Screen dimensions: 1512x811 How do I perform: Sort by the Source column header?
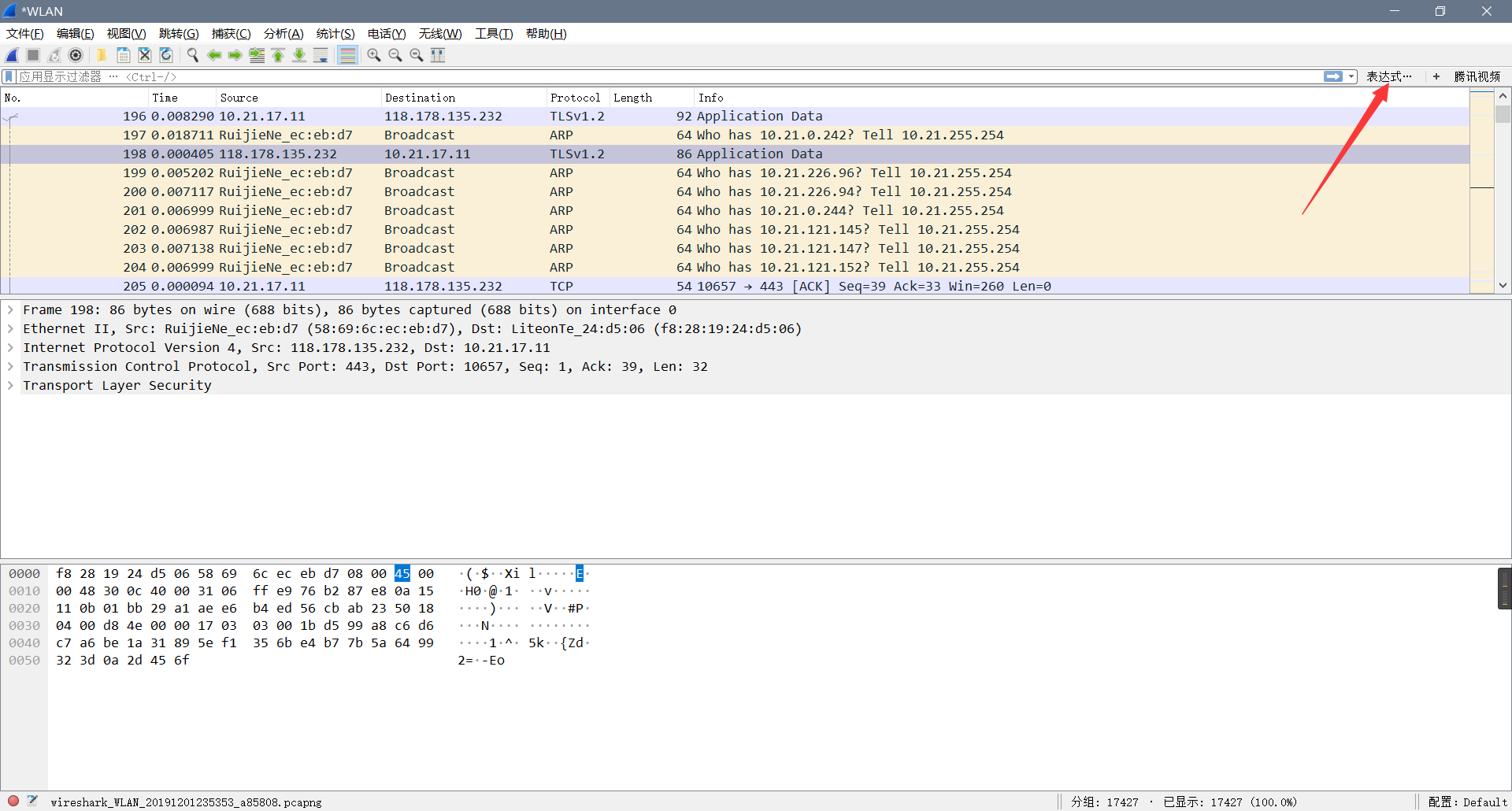coord(298,98)
